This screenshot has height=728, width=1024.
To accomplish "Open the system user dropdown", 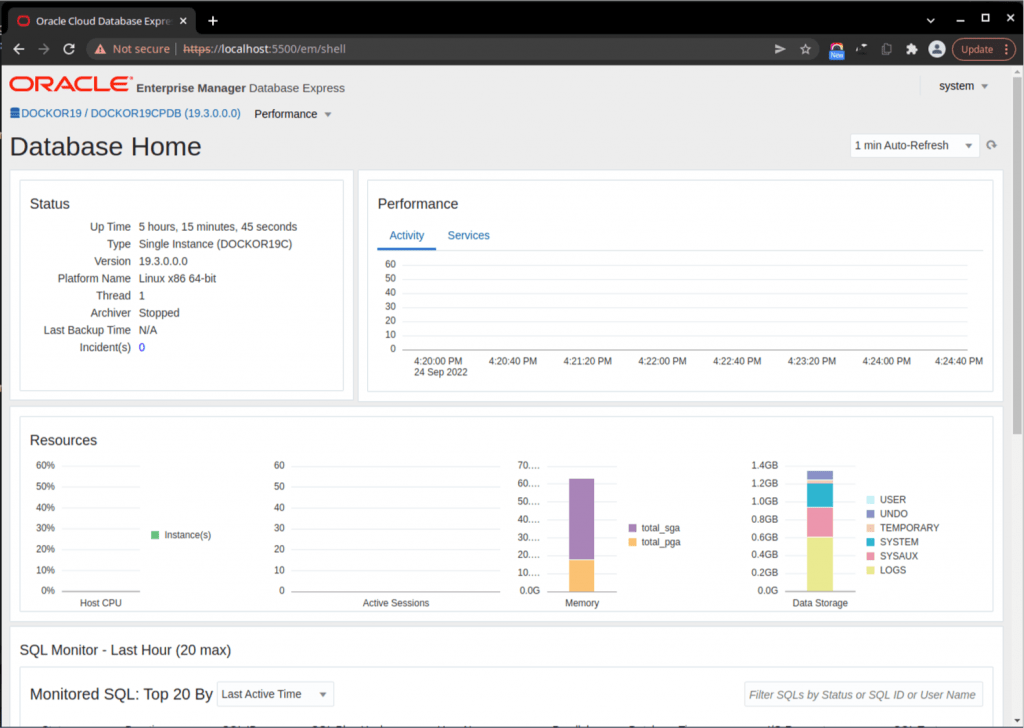I will [963, 86].
